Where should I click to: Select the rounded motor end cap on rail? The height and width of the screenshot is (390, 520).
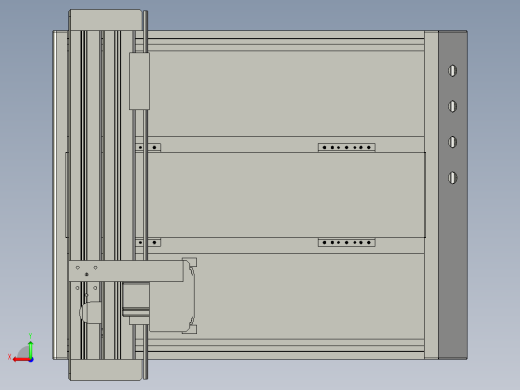90,312
